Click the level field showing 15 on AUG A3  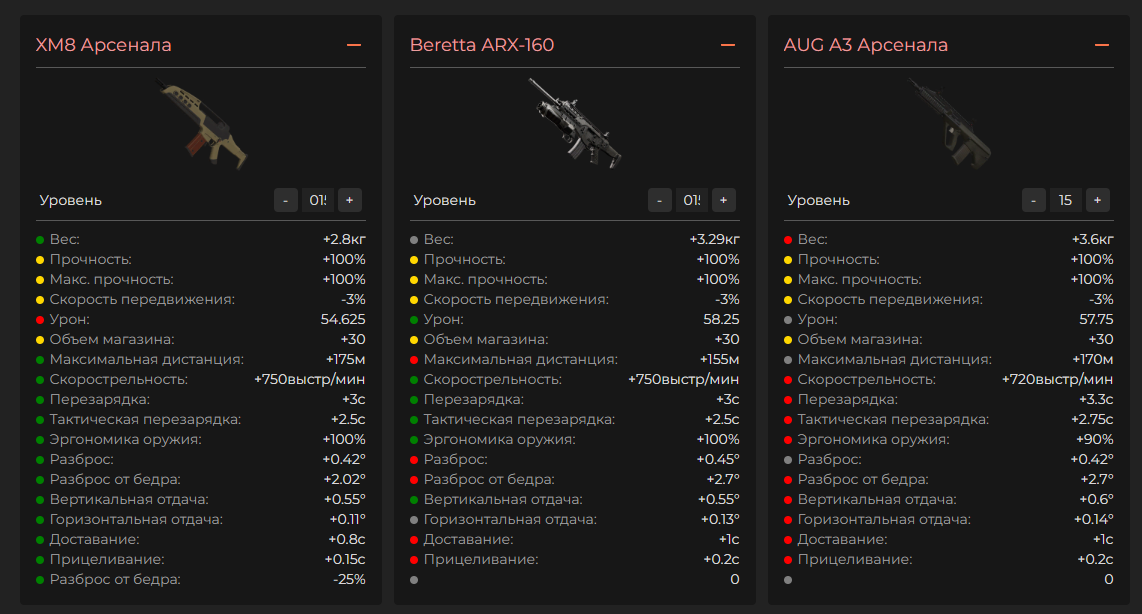pyautogui.click(x=1066, y=200)
